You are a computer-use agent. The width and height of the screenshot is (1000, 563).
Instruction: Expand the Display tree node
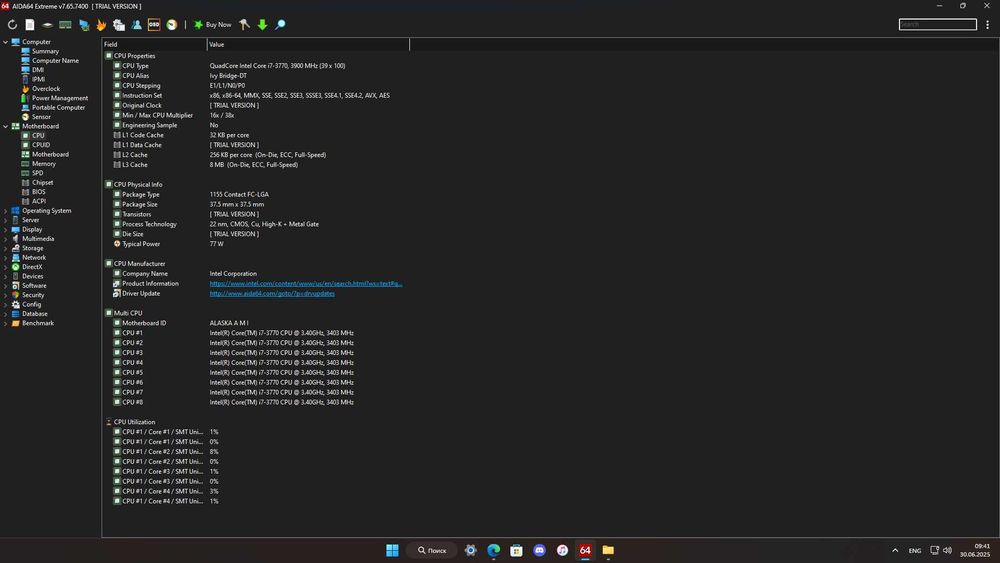coord(6,230)
